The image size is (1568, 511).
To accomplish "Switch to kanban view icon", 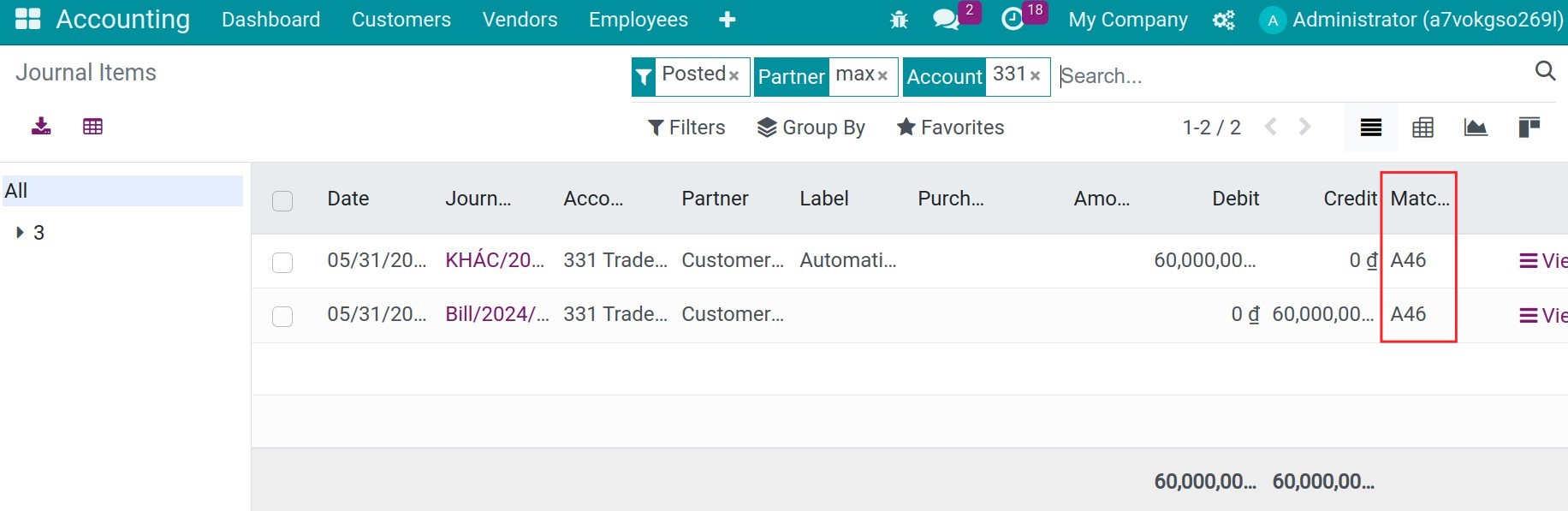I will (x=1529, y=128).
